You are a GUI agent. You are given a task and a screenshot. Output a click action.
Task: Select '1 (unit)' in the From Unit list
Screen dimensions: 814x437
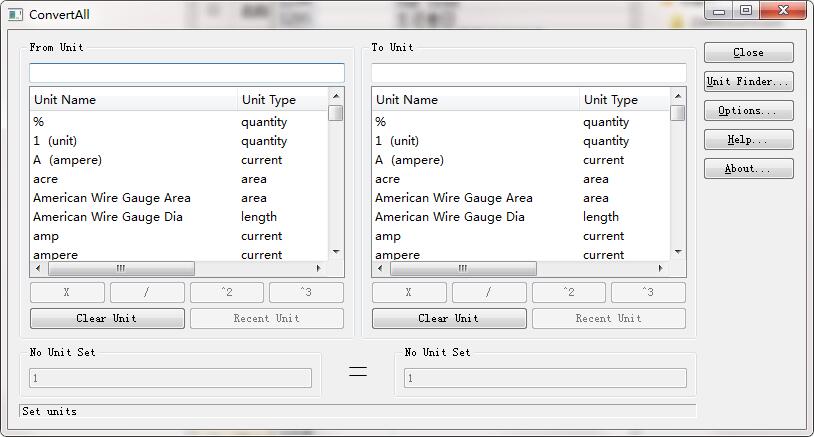[x=55, y=141]
